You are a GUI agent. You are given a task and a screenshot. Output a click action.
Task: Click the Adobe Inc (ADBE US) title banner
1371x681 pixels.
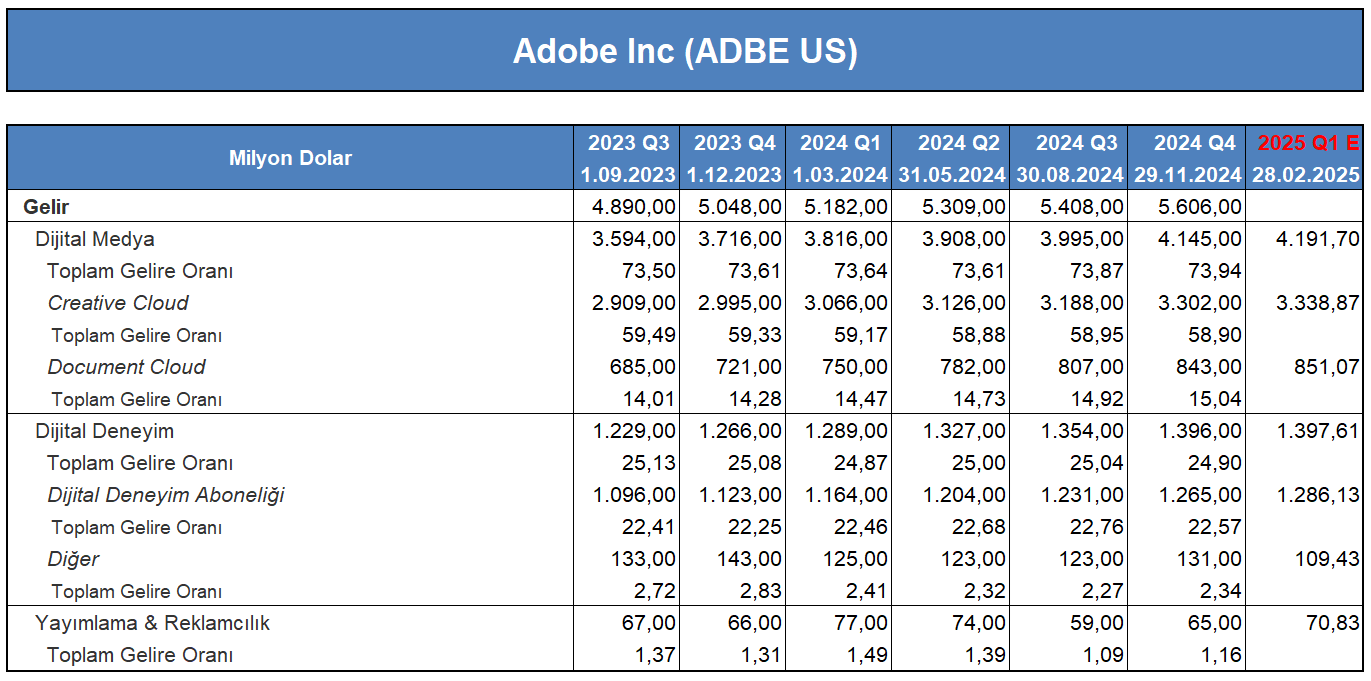coord(685,51)
